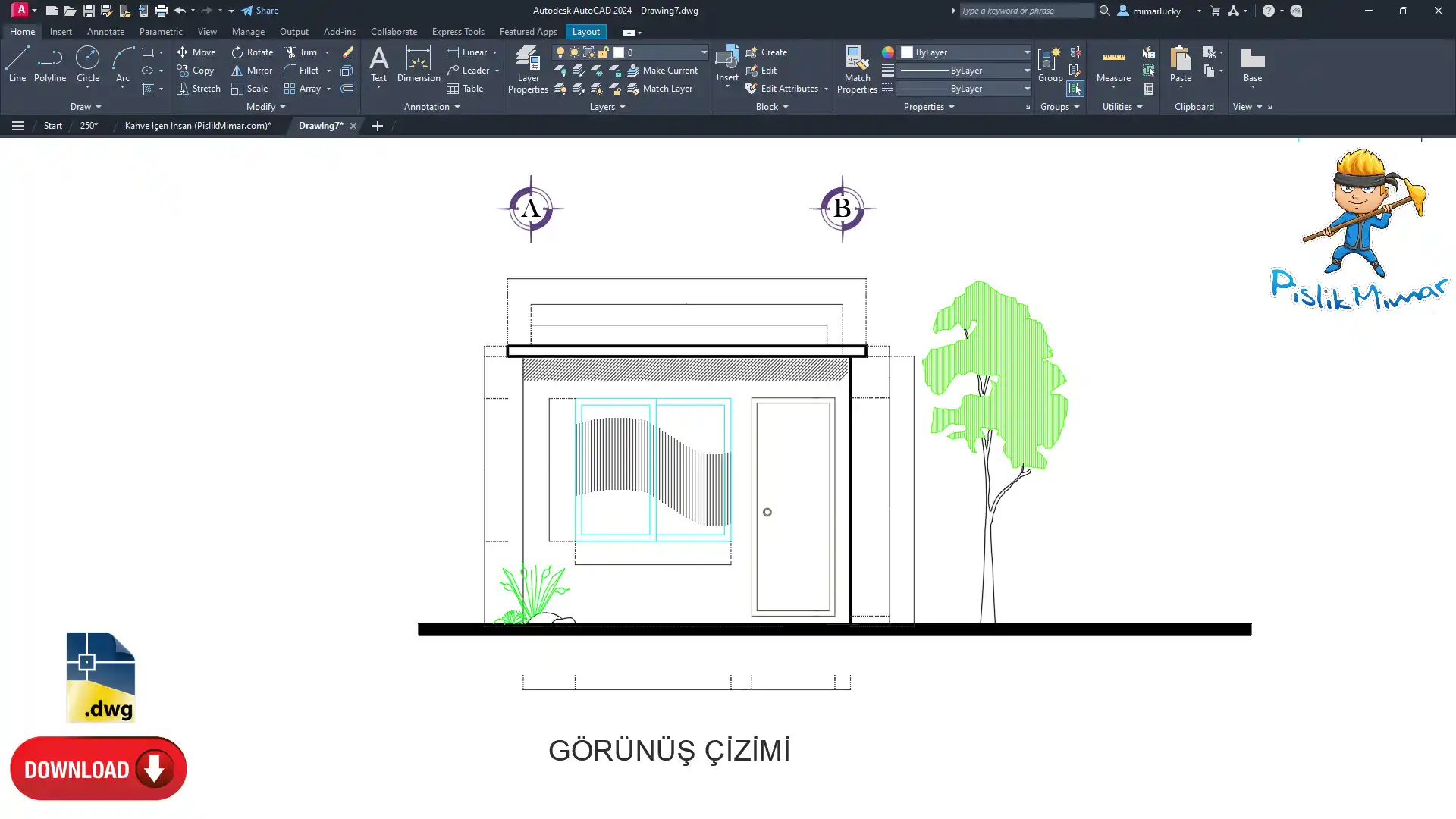Toggle Group Selection on/off button
The image size is (1456, 819).
(1075, 89)
